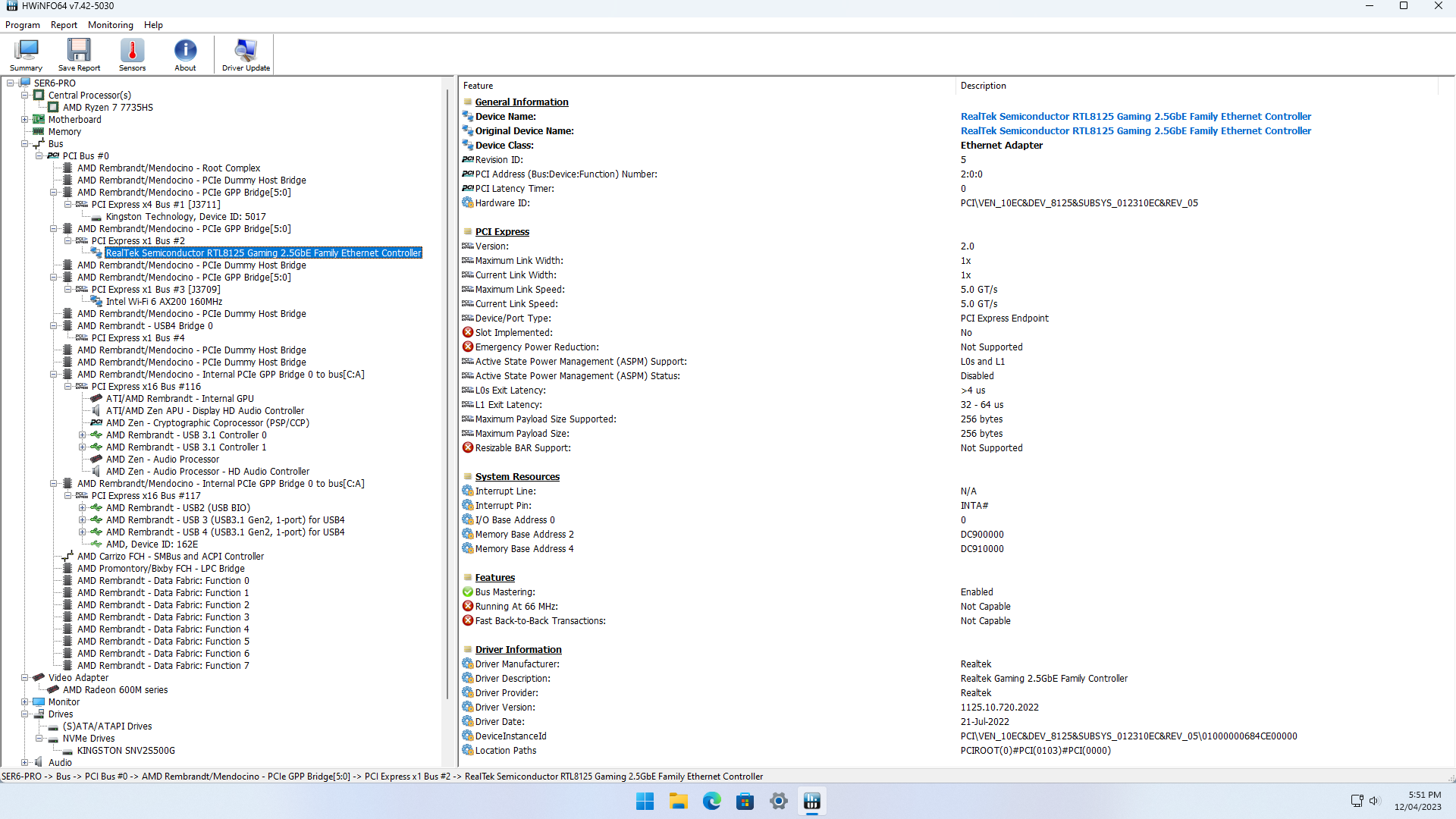Open Microsoft Edge from taskbar

point(712,801)
